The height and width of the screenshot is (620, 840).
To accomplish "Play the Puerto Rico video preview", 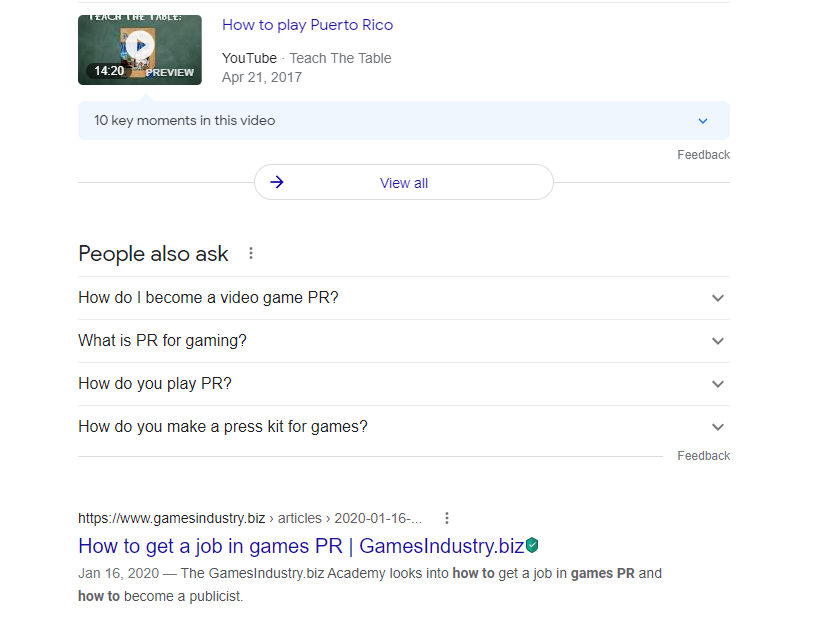I will 140,46.
